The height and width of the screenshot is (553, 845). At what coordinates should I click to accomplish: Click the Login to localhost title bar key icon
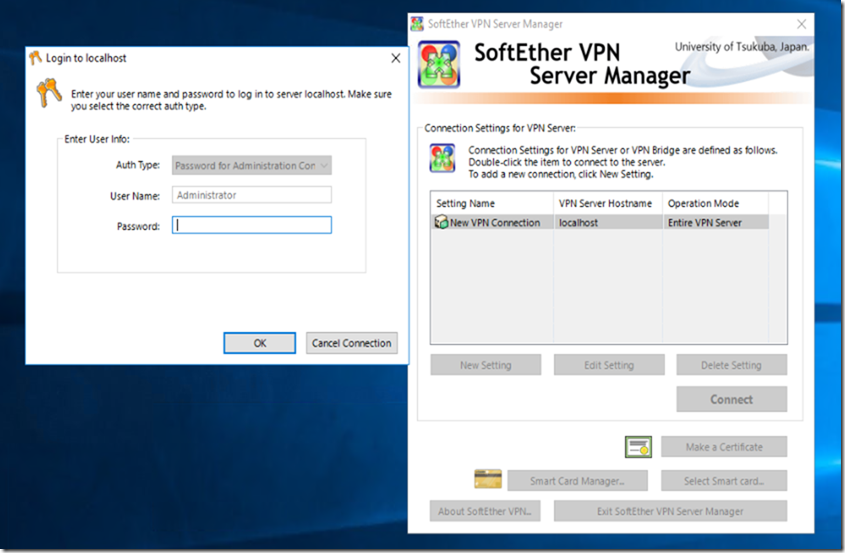coord(36,58)
